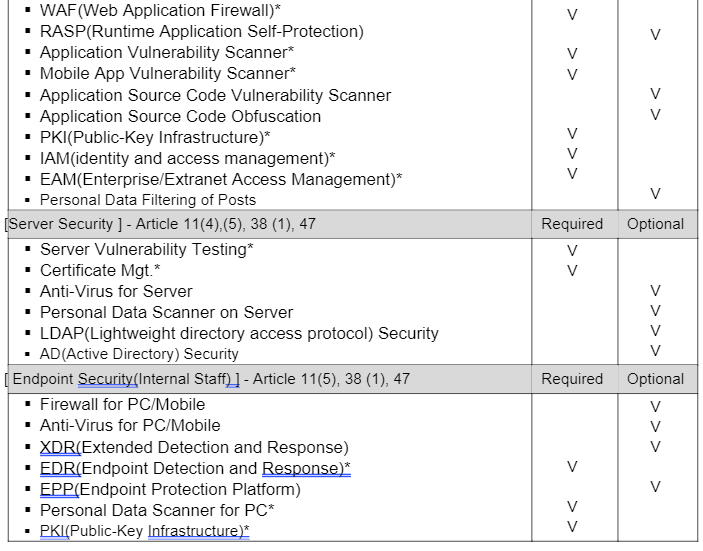Click the underlined EDR abbreviation
The width and height of the screenshot is (703, 551).
[57, 468]
